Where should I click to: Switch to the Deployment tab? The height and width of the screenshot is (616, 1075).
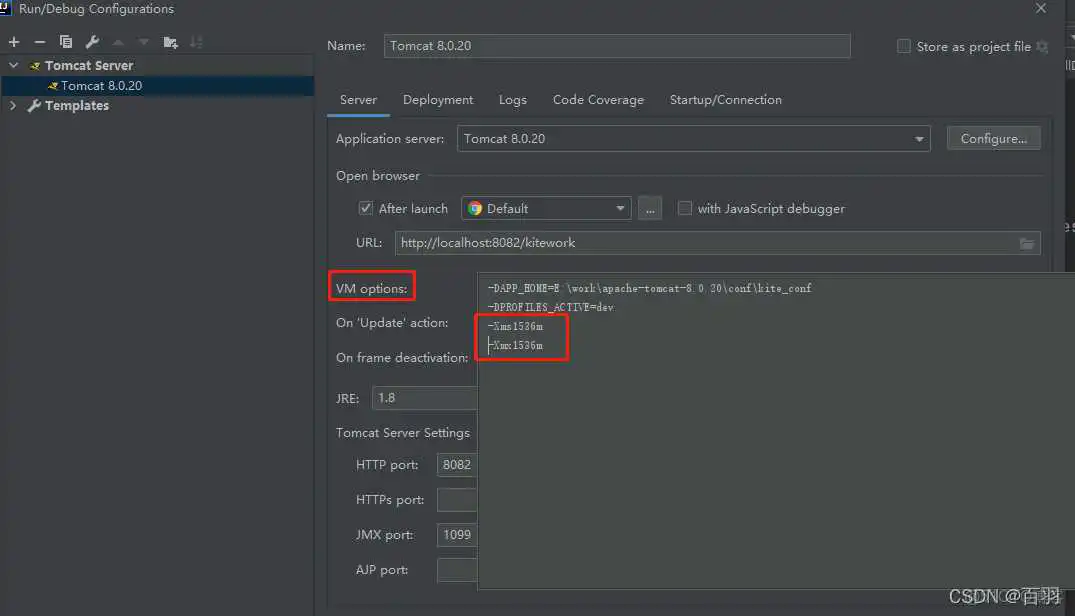pos(438,100)
